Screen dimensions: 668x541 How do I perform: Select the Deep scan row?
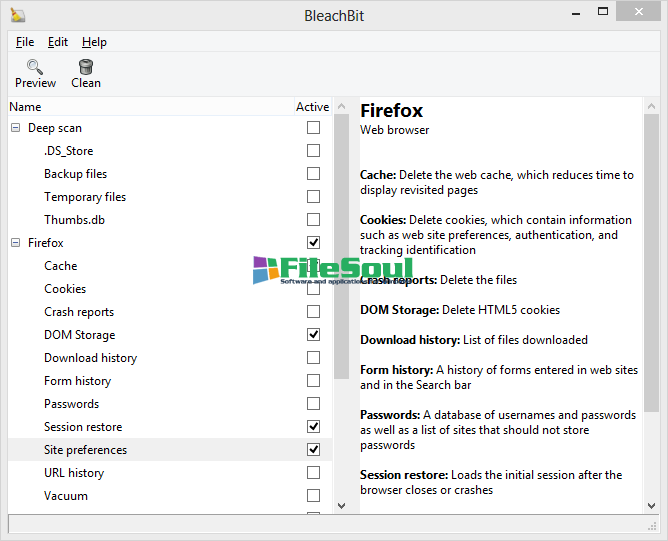(x=170, y=127)
